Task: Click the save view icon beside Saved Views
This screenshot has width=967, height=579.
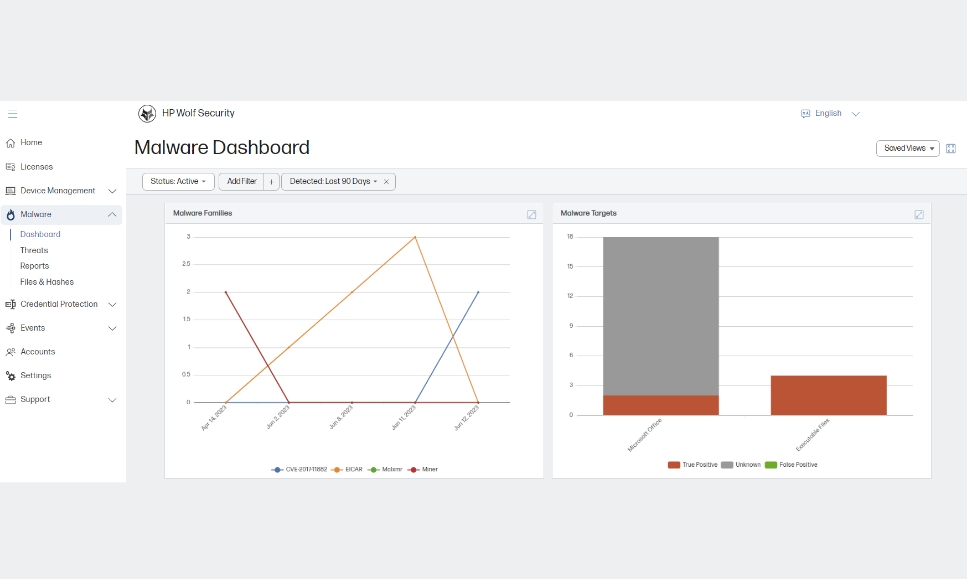Action: pos(951,149)
